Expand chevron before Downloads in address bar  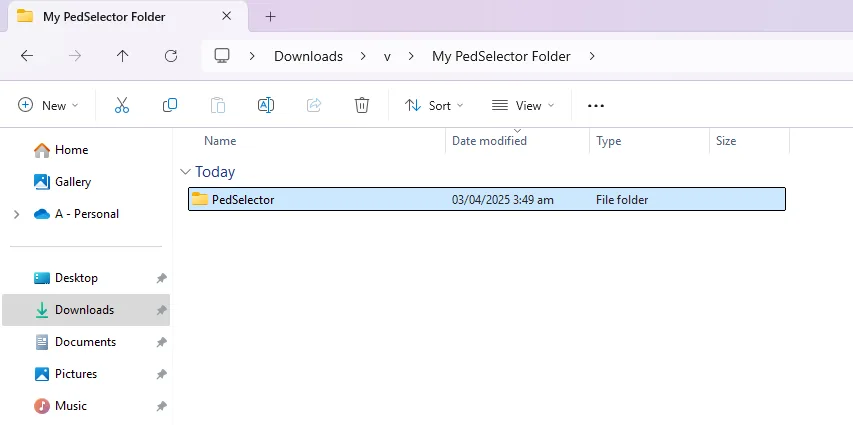point(252,56)
